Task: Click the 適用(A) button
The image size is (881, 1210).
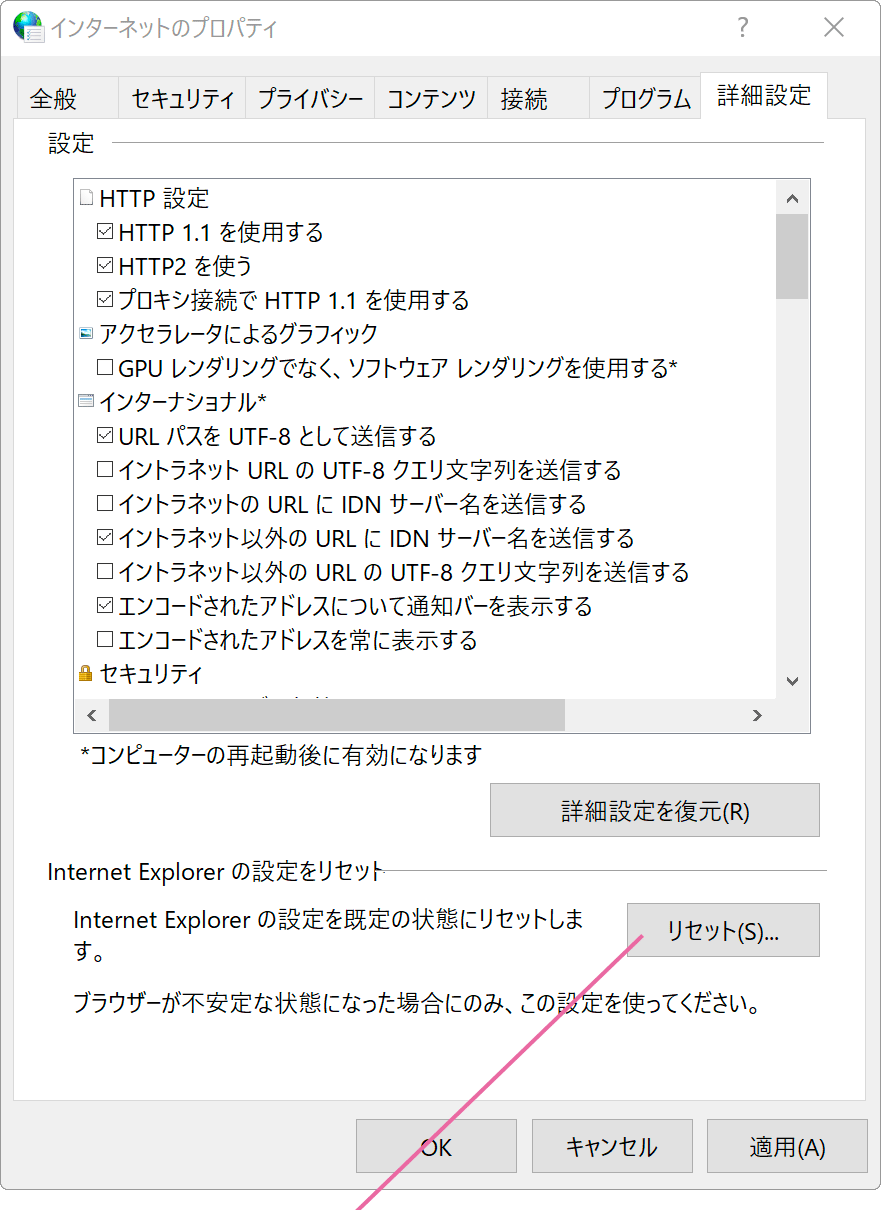Action: click(x=787, y=1146)
